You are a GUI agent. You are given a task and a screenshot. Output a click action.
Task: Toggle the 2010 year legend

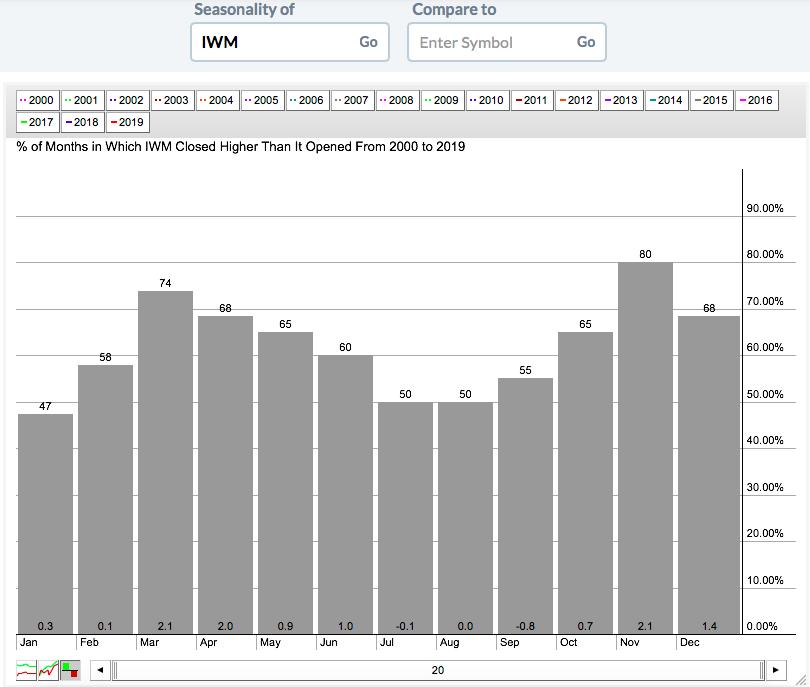pos(487,100)
